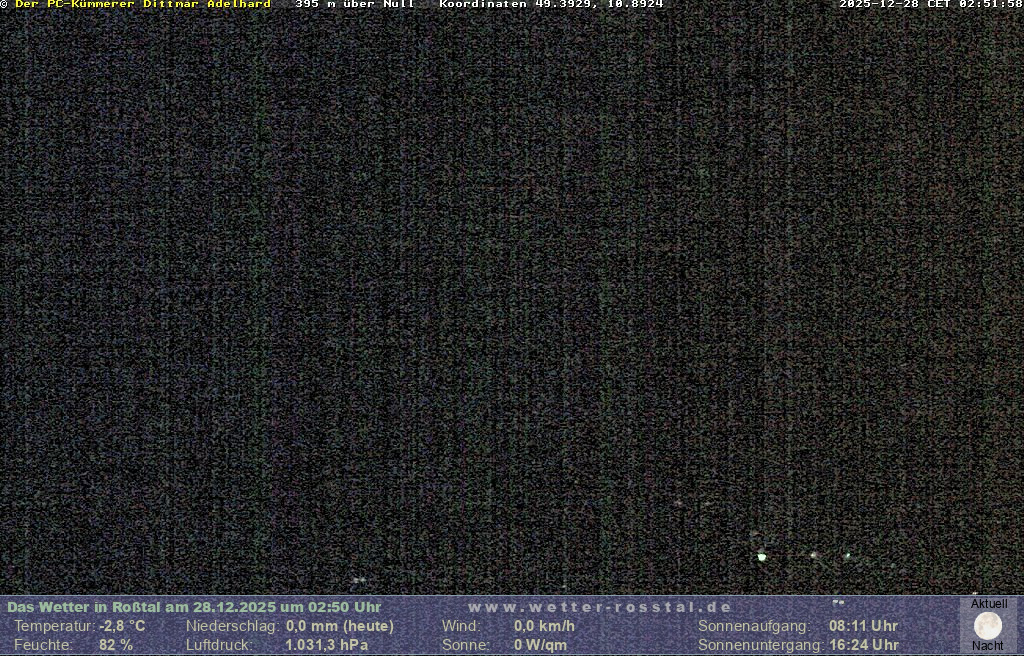The width and height of the screenshot is (1024, 656).
Task: Click the '395 m über Null' elevation text
Action: 355,5
